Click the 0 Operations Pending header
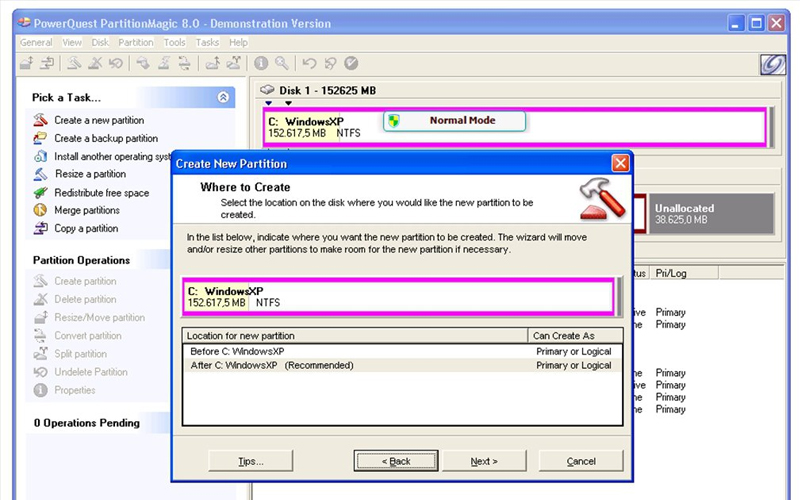 click(x=87, y=423)
